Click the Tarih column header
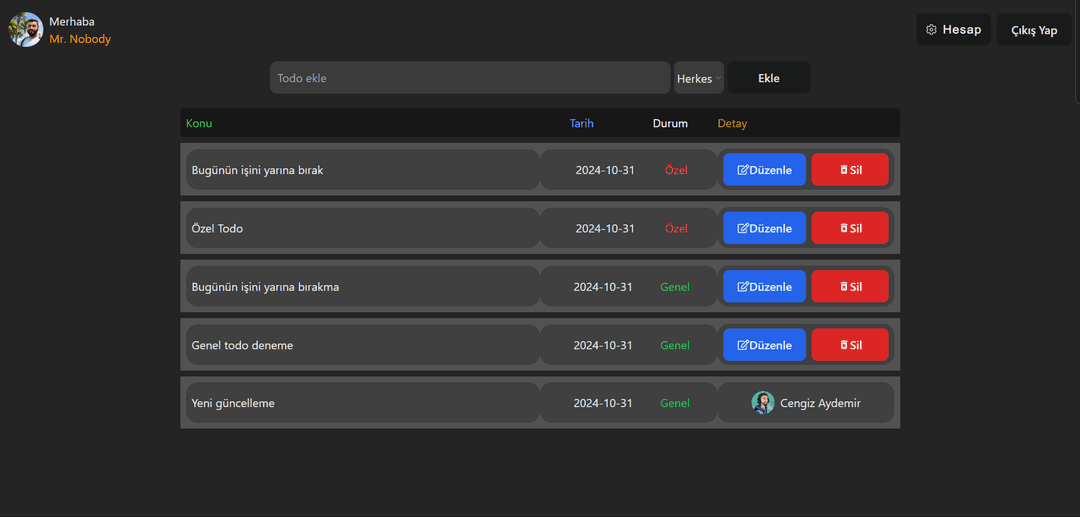 581,123
